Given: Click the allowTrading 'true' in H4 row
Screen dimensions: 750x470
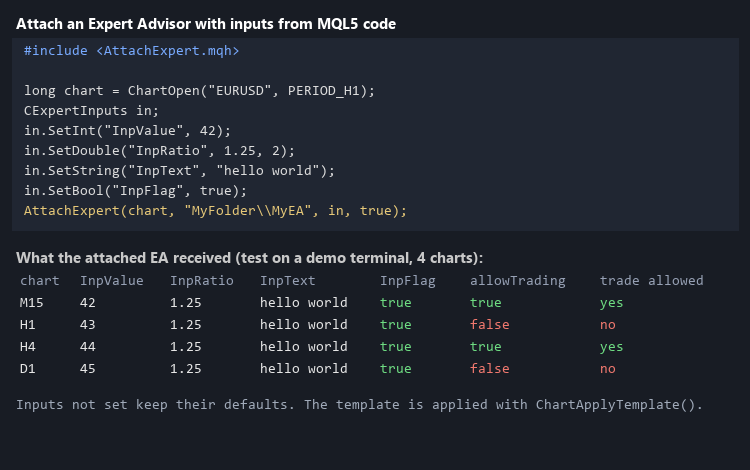Looking at the screenshot, I should point(485,347).
